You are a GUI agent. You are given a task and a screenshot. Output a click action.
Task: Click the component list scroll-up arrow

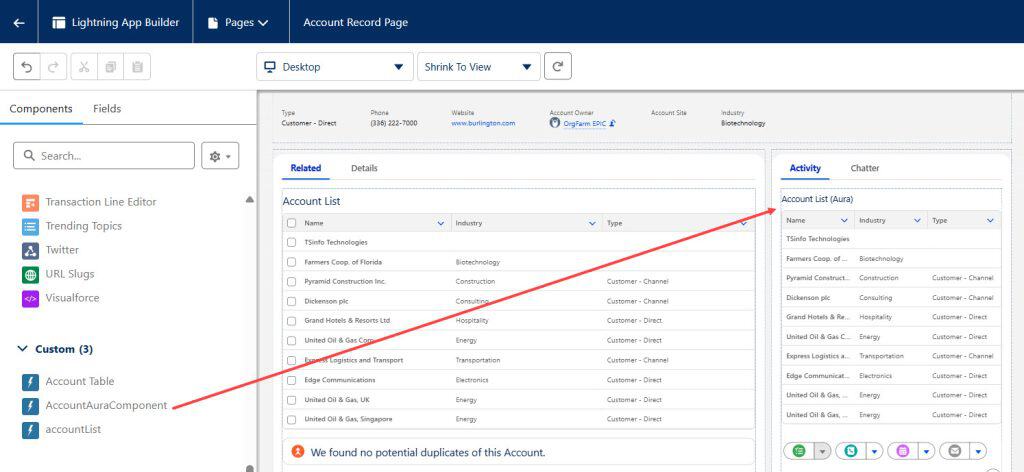[249, 200]
